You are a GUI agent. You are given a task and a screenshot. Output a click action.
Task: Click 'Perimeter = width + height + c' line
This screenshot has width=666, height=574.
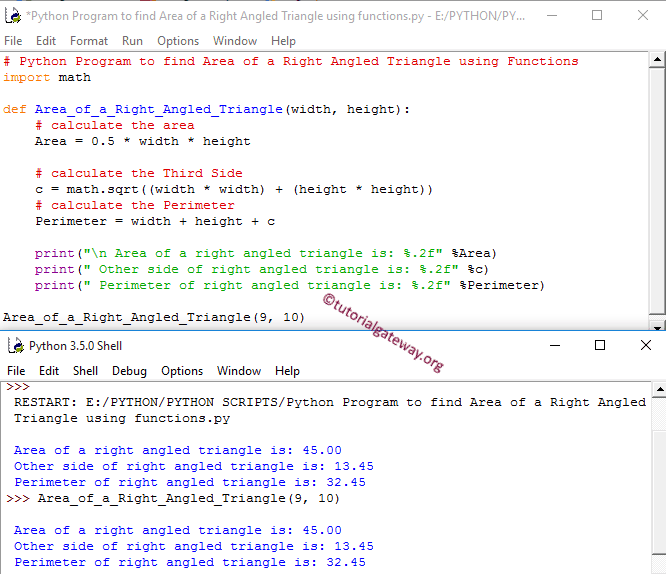pyautogui.click(x=155, y=221)
